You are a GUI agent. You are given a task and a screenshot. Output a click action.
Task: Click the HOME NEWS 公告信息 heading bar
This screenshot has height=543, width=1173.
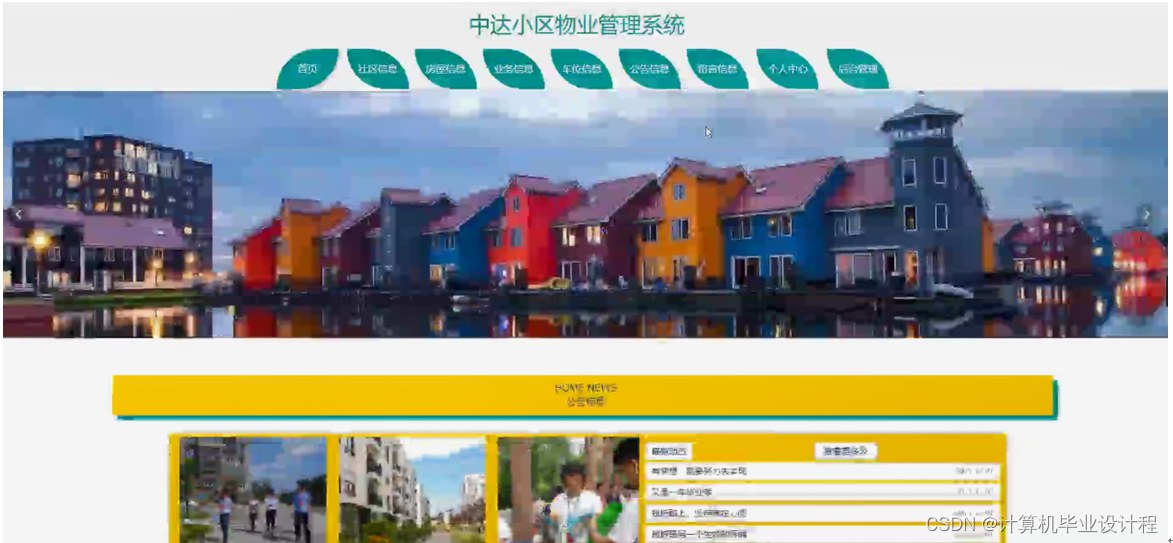click(x=583, y=395)
